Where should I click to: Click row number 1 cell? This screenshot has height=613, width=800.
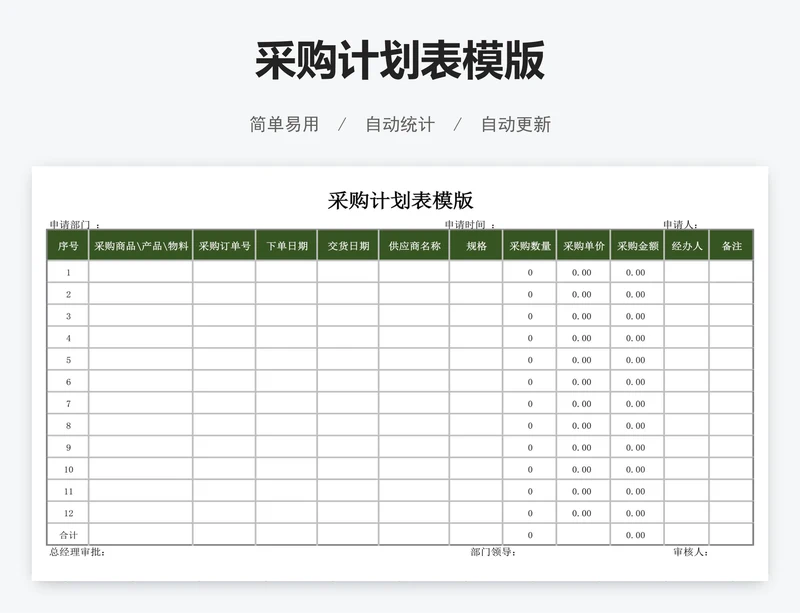point(68,272)
